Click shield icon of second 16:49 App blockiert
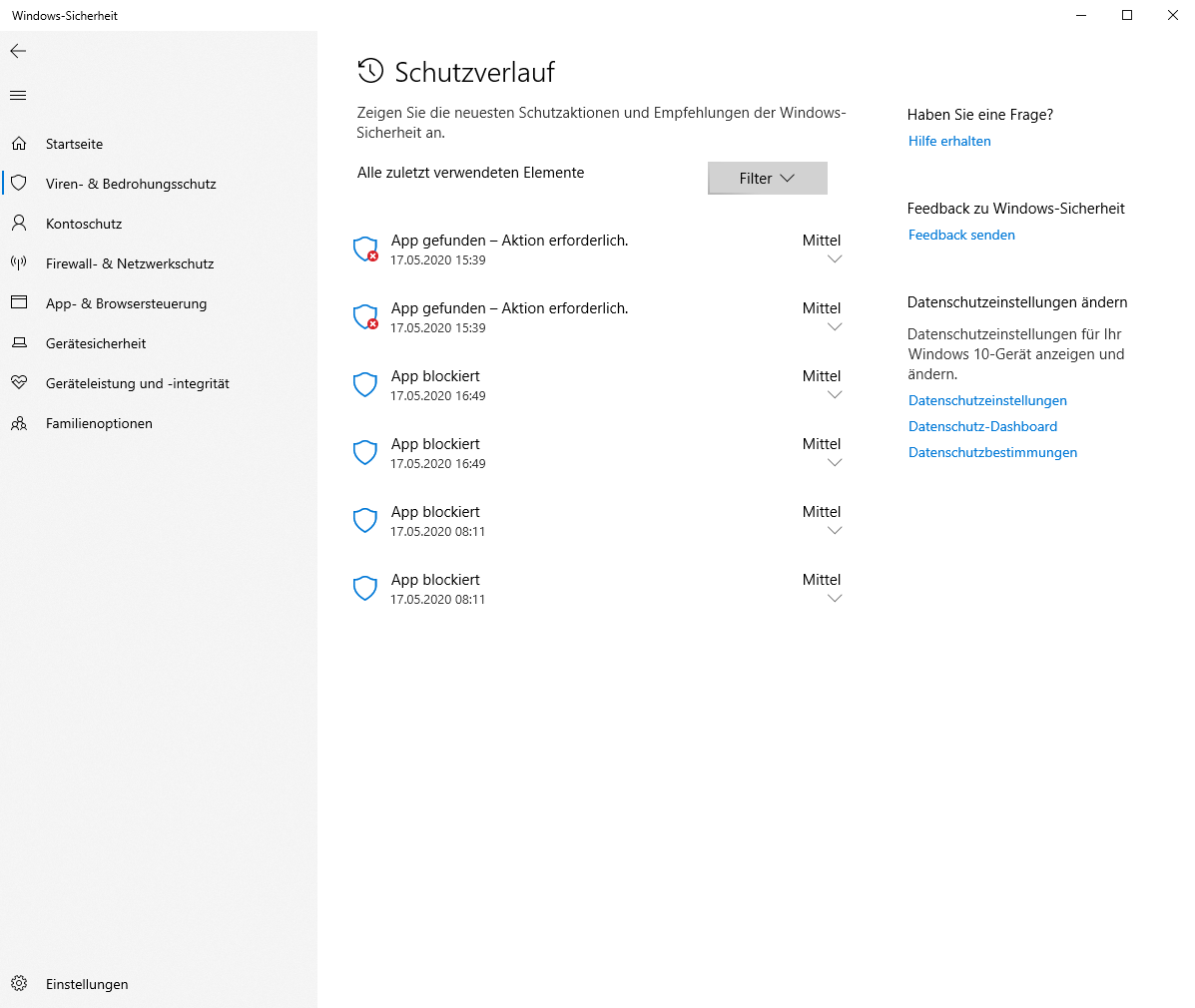 (x=365, y=452)
